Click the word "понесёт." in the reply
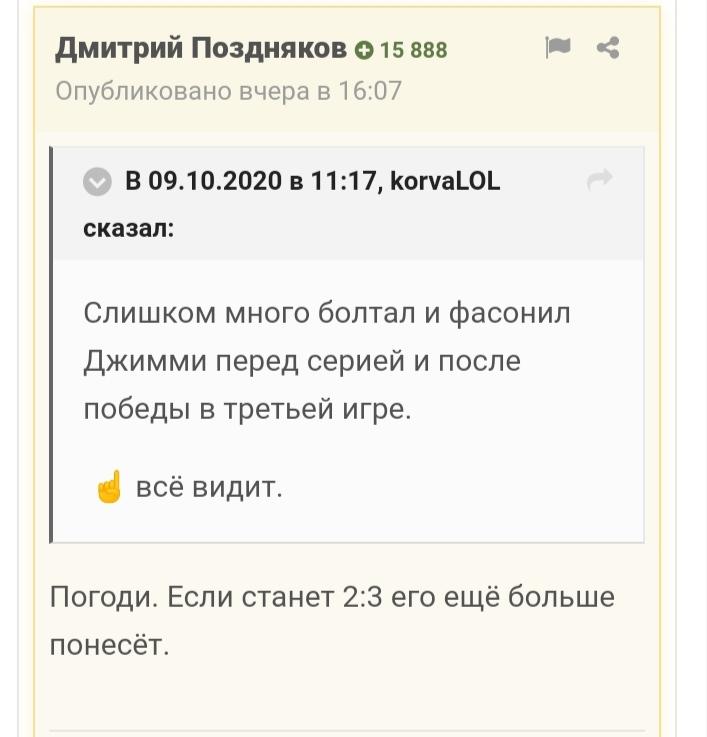Image resolution: width=707 pixels, height=737 pixels. coord(110,645)
